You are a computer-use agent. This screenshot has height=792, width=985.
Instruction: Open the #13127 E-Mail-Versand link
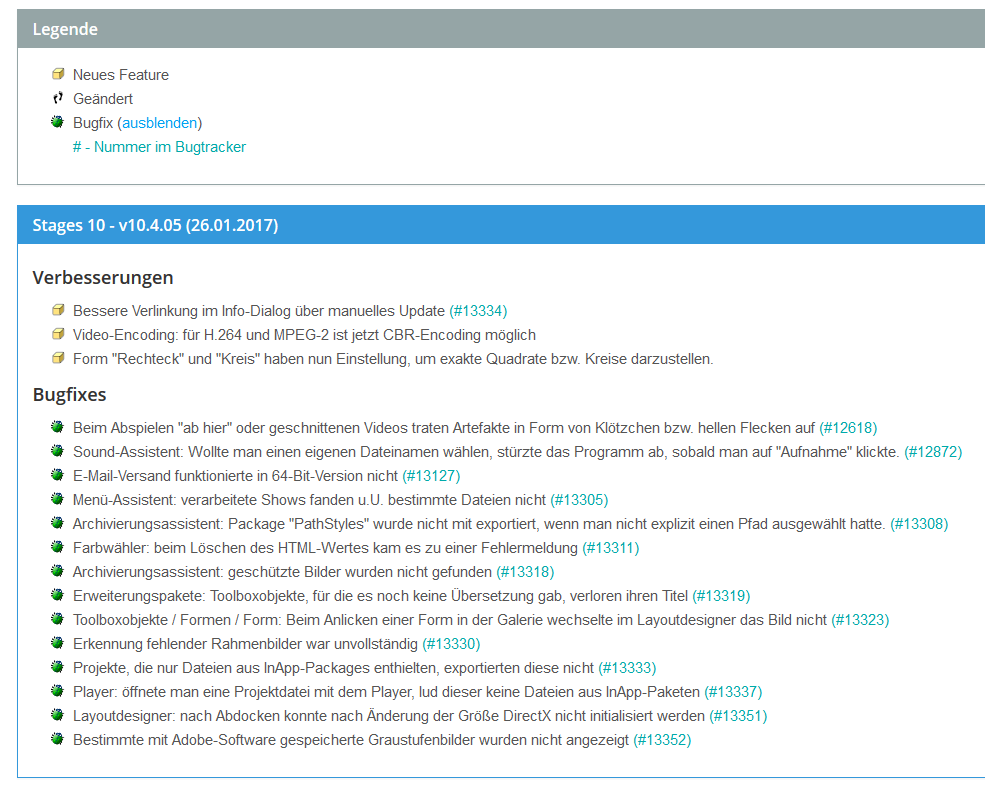[431, 476]
